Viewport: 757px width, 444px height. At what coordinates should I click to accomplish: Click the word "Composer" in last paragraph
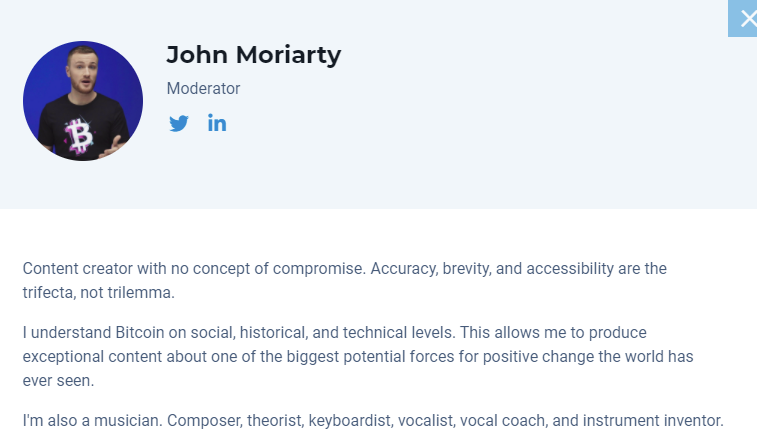[x=205, y=421]
